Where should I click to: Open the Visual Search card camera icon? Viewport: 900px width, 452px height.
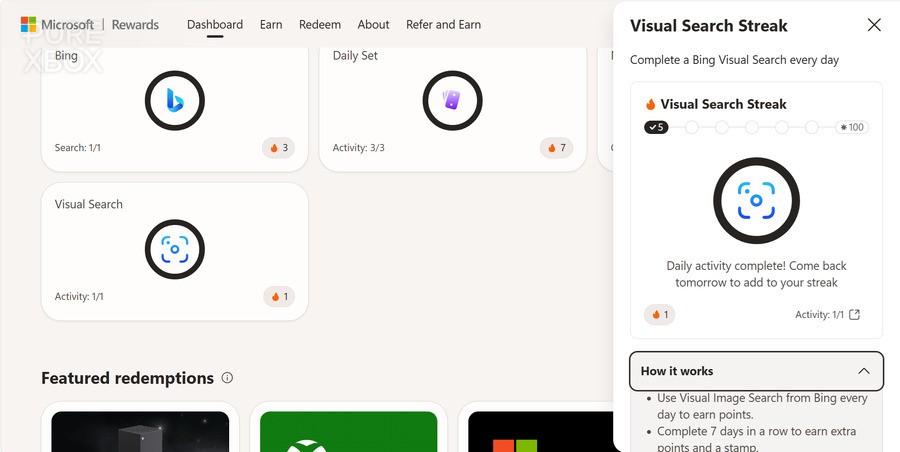pyautogui.click(x=174, y=249)
